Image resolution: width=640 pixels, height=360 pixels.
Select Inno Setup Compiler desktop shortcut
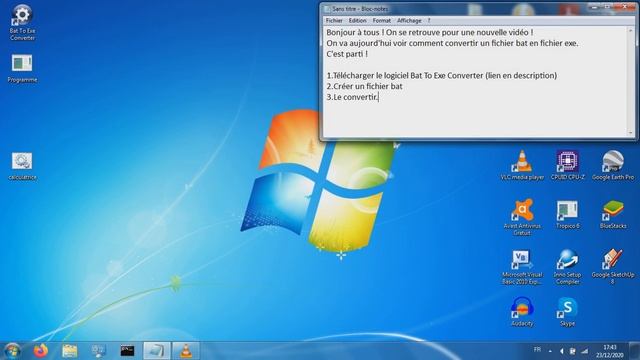pos(567,267)
